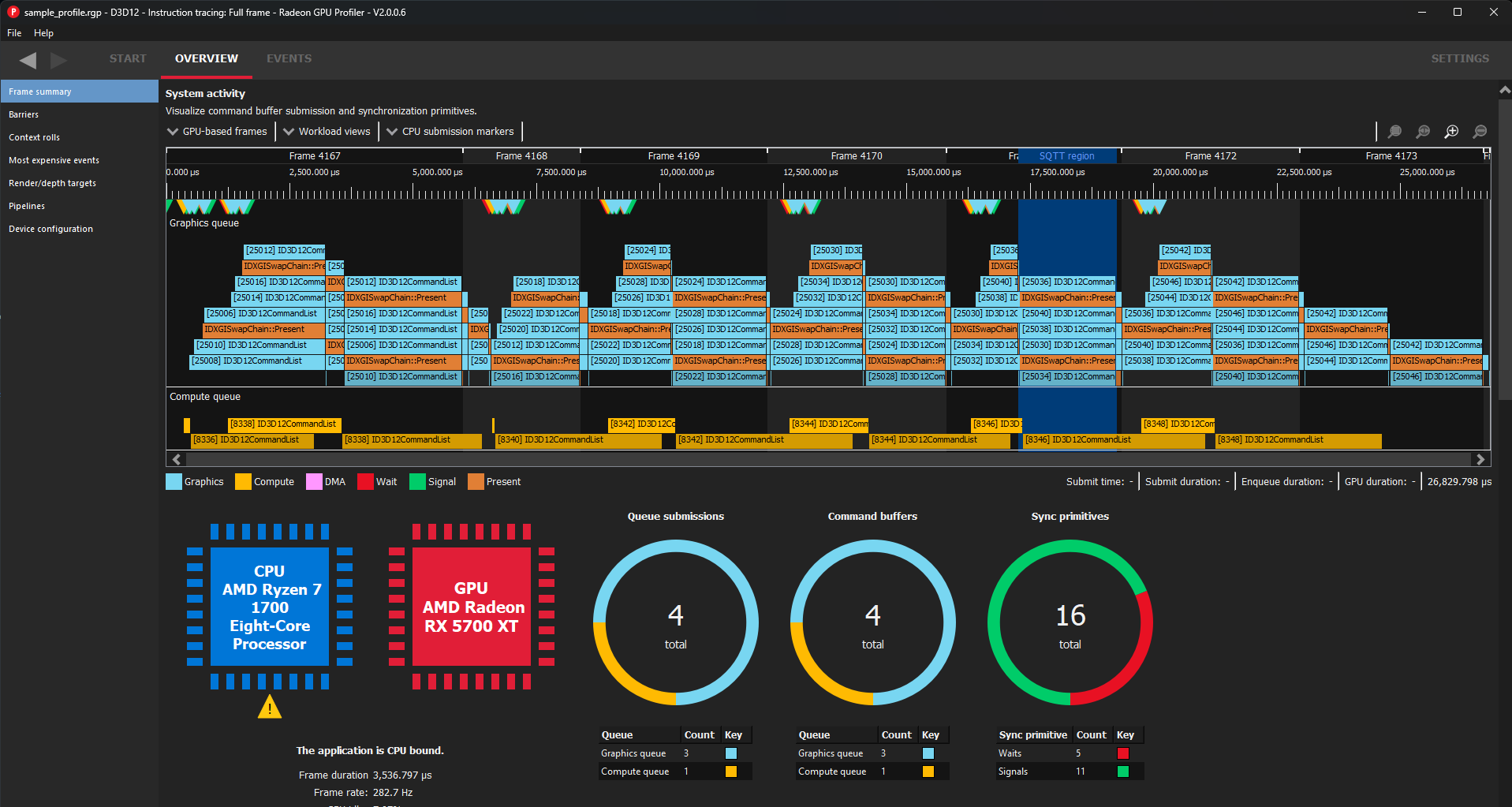Open the File menu

(14, 33)
